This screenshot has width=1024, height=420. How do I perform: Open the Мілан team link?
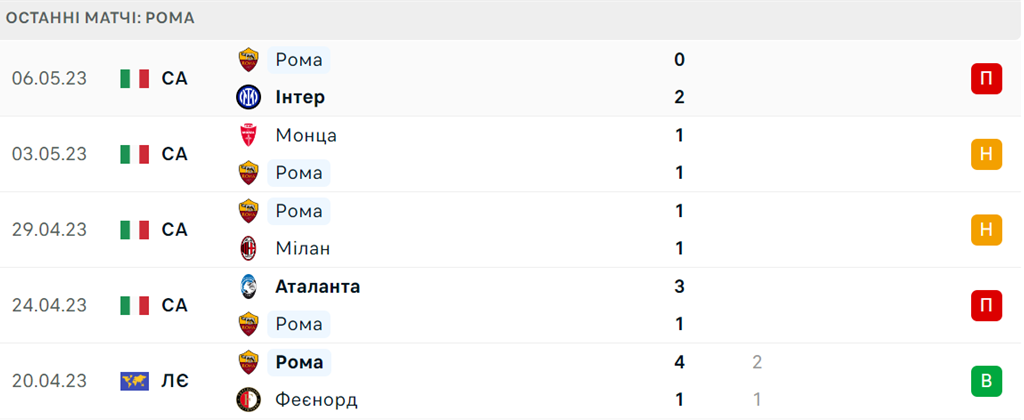(302, 248)
